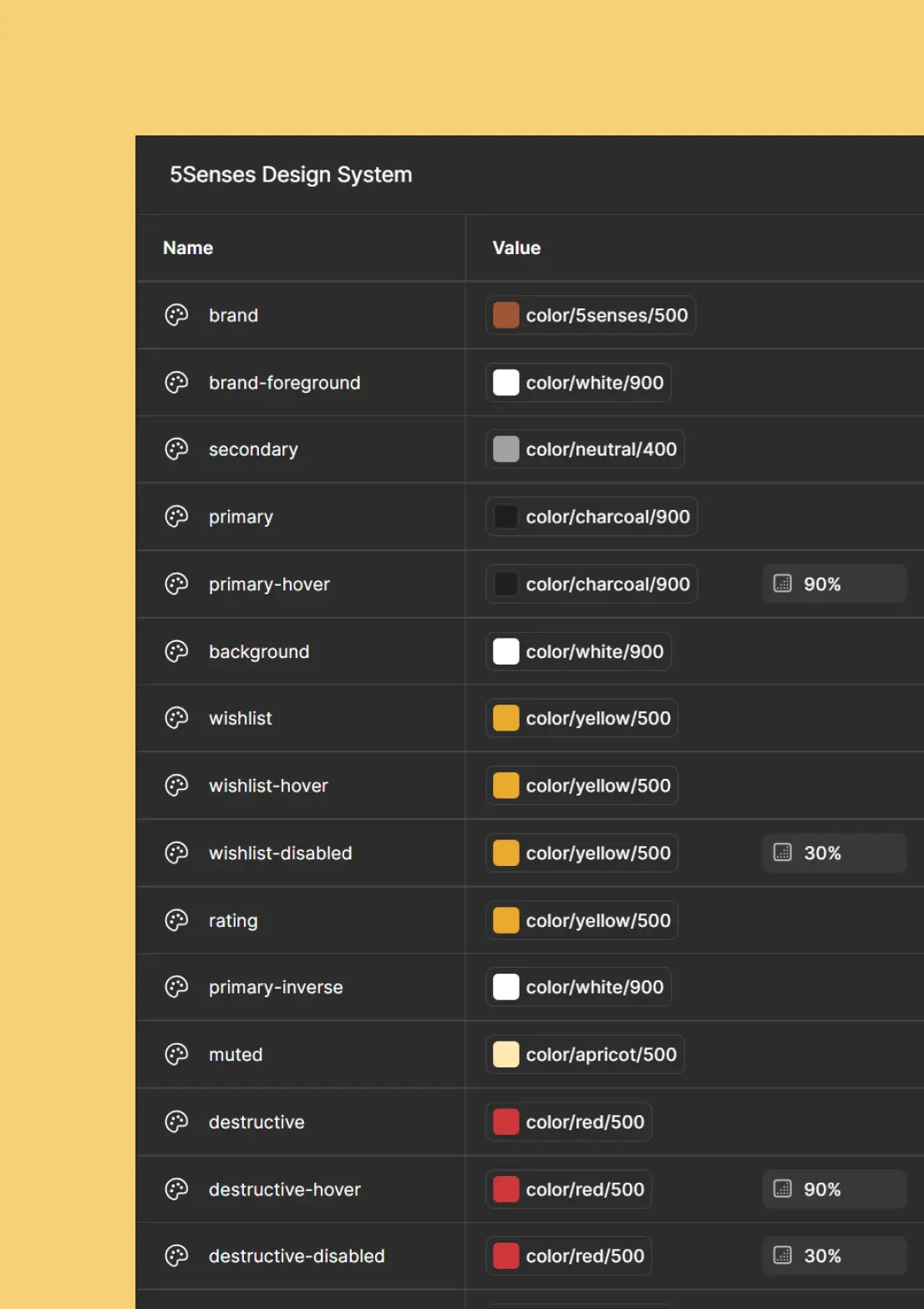This screenshot has height=1309, width=924.
Task: Click the opacity icon in wishlist-disabled's 30% field
Action: [x=782, y=853]
